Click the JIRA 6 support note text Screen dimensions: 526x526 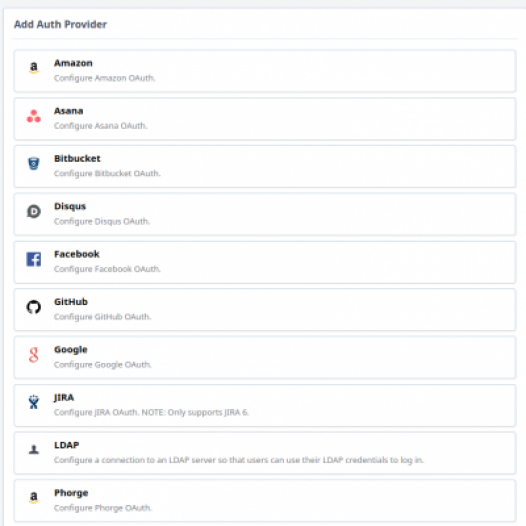coord(195,412)
